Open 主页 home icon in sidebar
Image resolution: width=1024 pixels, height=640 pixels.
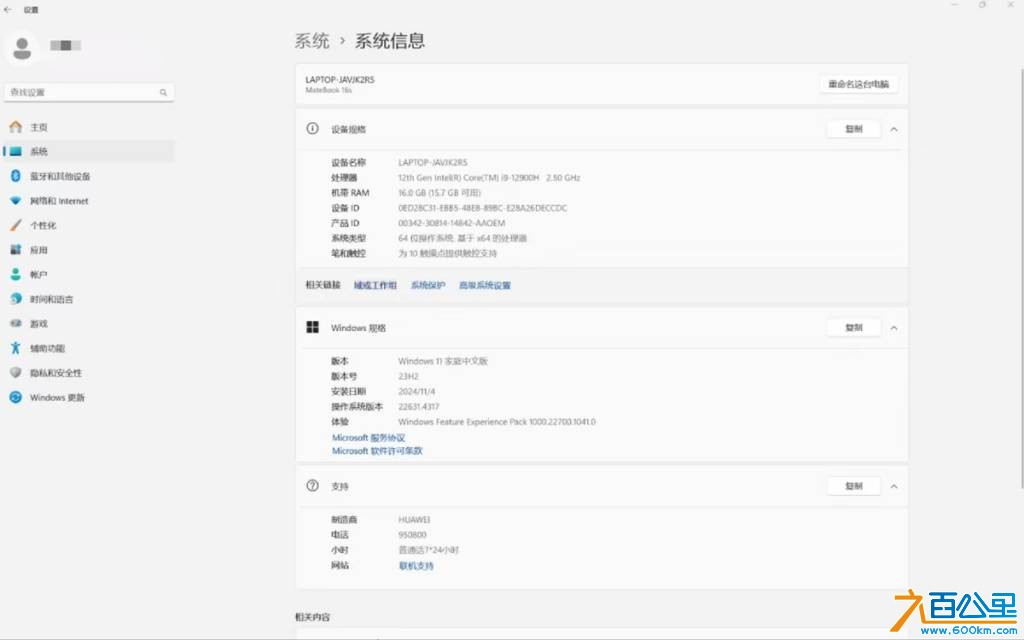(16, 127)
